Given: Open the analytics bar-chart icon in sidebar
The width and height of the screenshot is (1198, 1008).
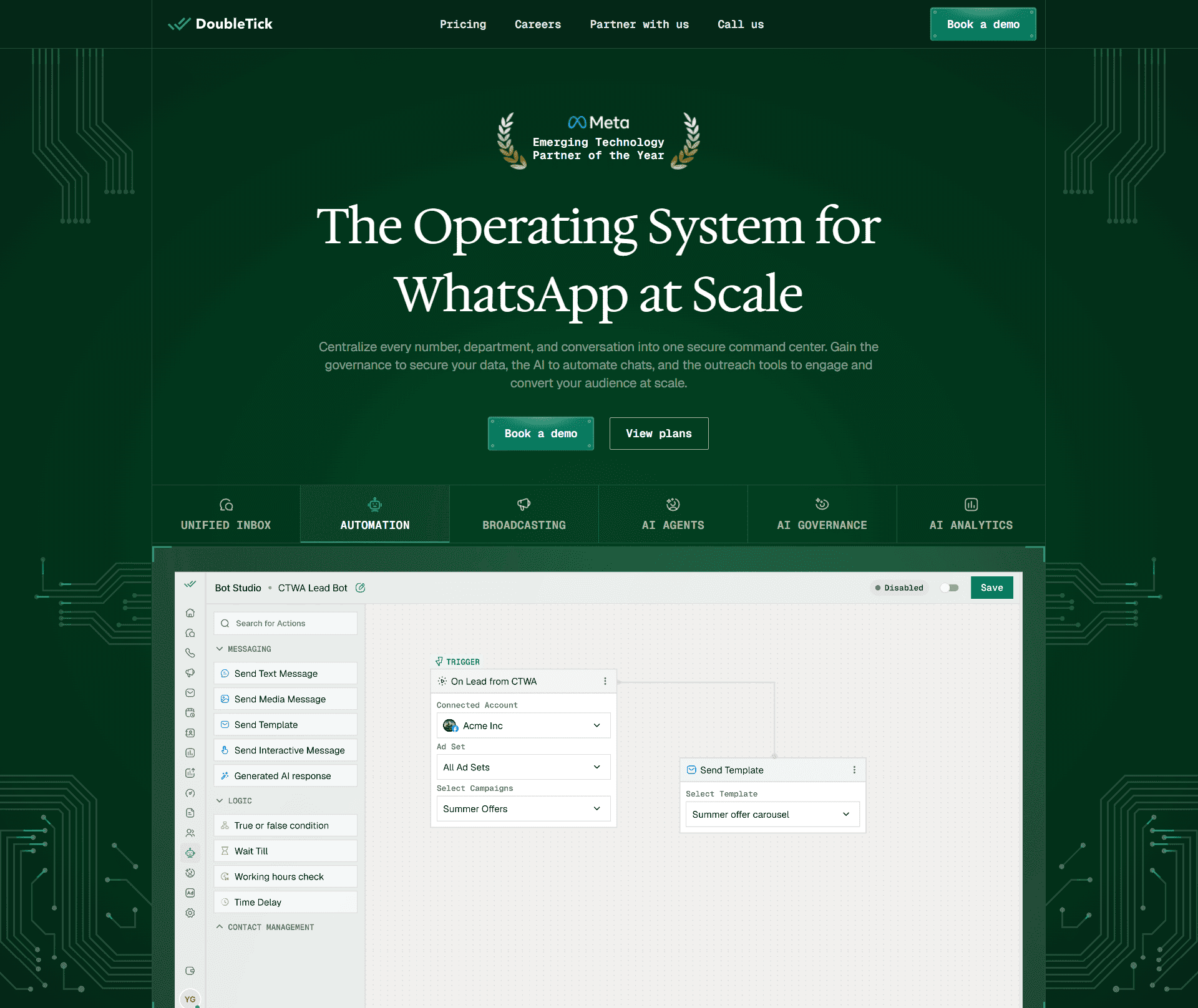Looking at the screenshot, I should pyautogui.click(x=190, y=751).
